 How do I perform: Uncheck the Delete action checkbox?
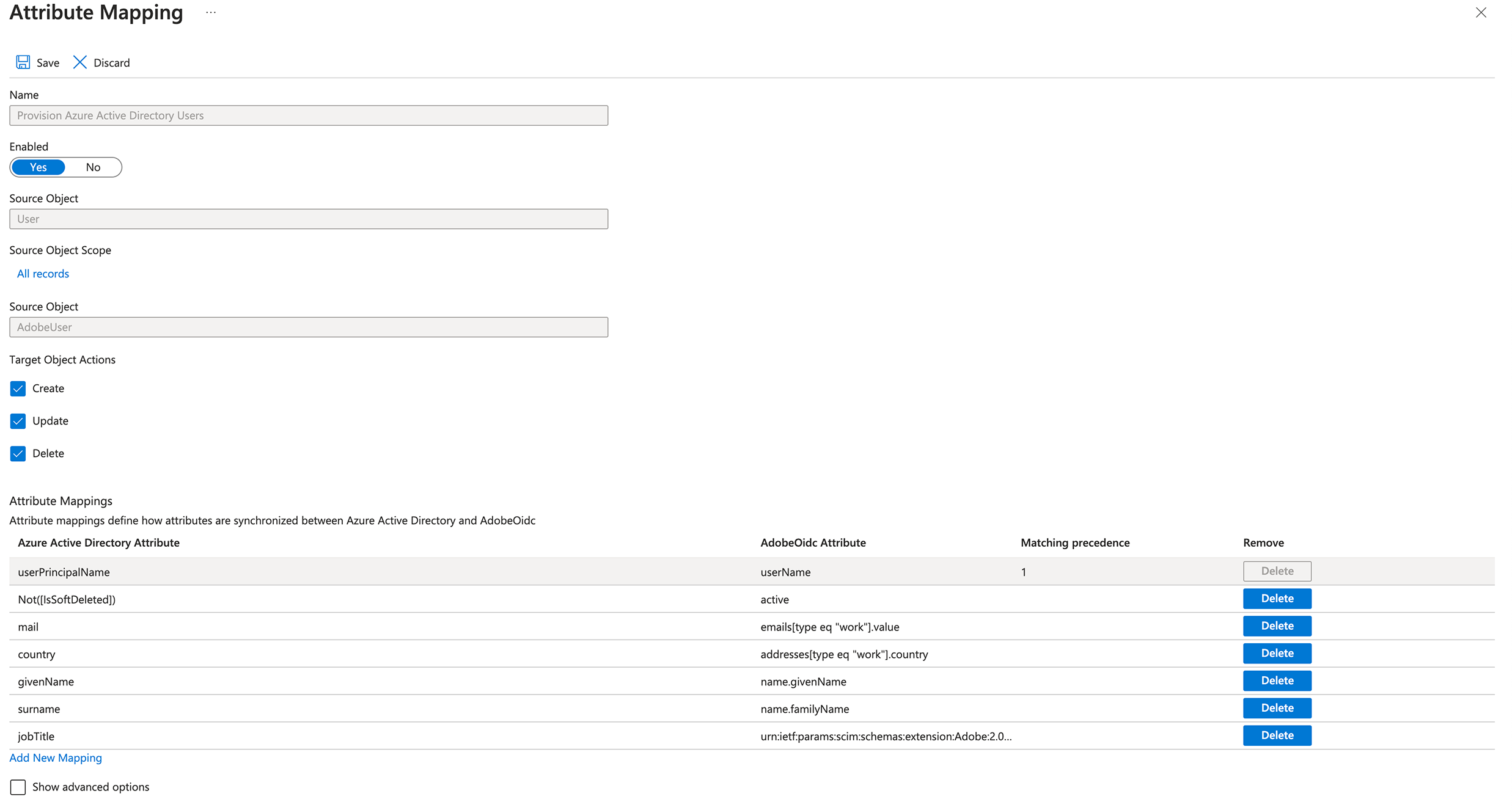tap(18, 453)
